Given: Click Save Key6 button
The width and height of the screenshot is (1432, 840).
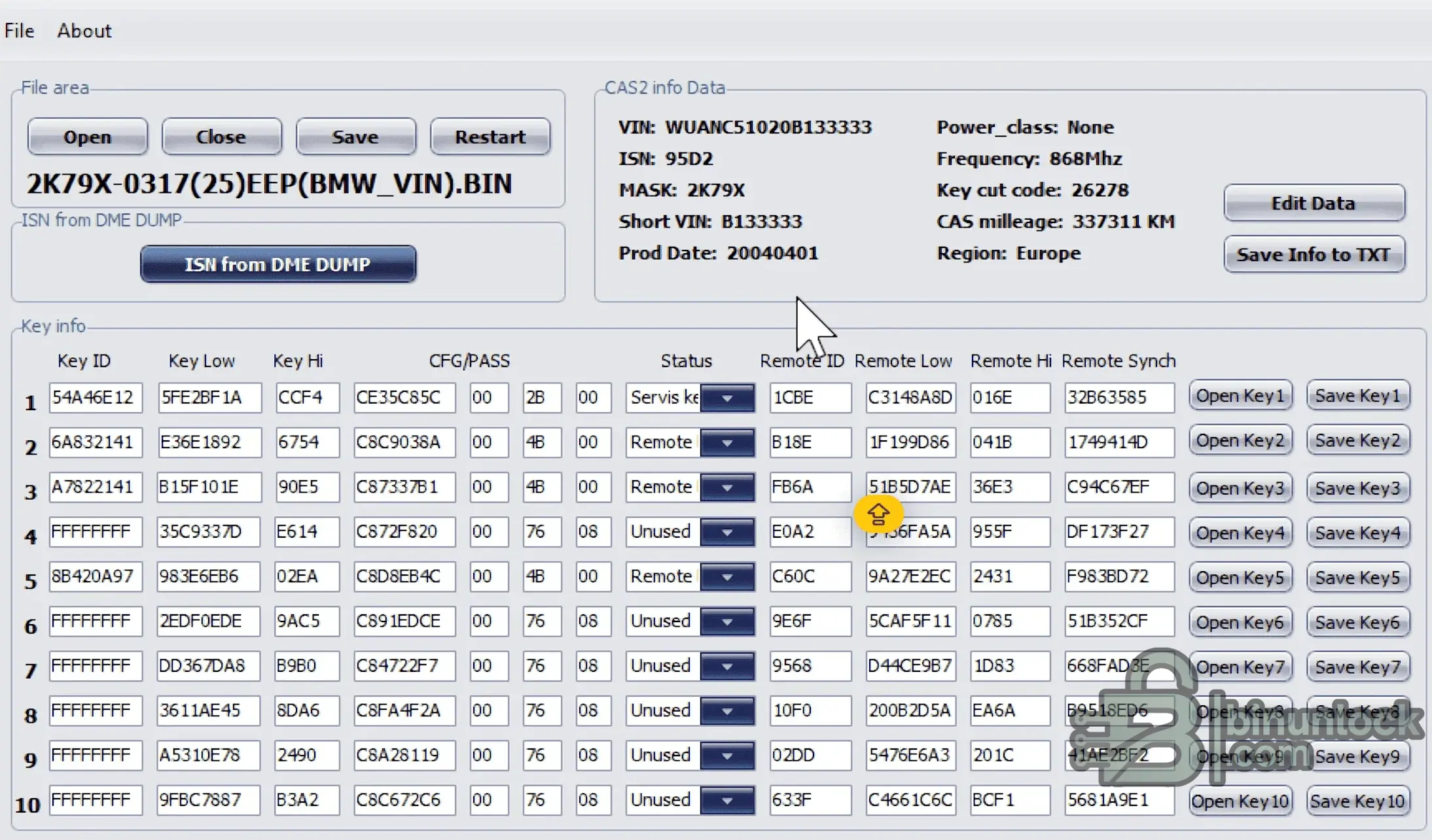Looking at the screenshot, I should point(1358,622).
